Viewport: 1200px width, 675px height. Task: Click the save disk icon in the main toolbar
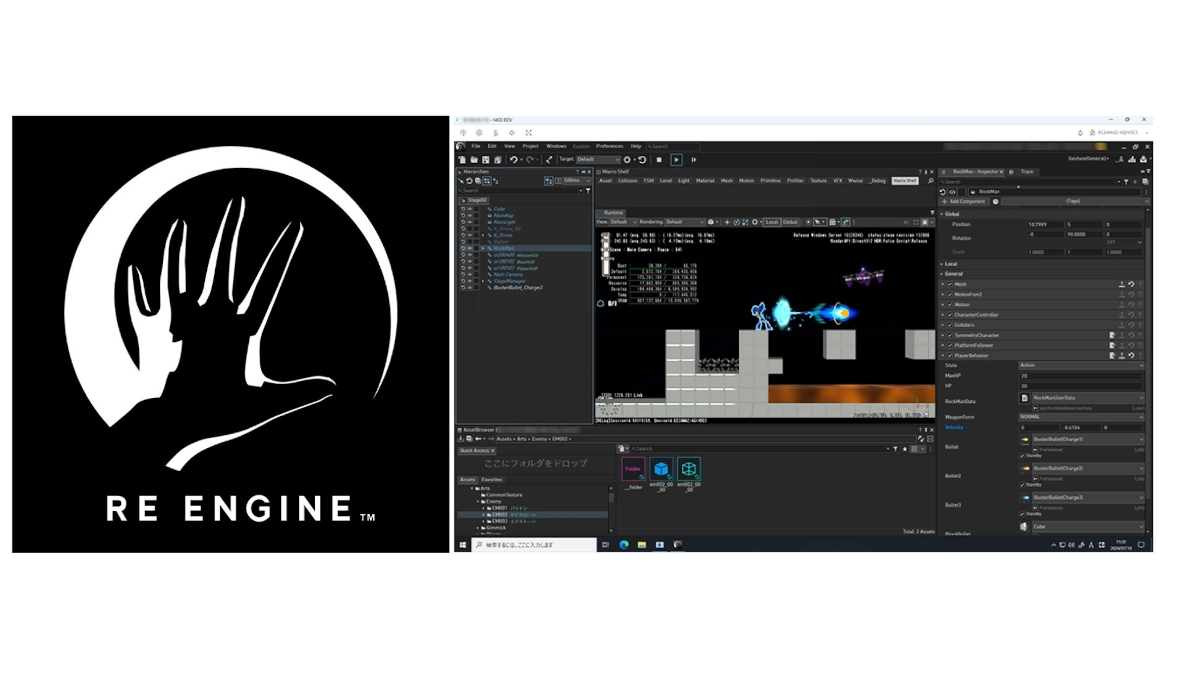[486, 160]
